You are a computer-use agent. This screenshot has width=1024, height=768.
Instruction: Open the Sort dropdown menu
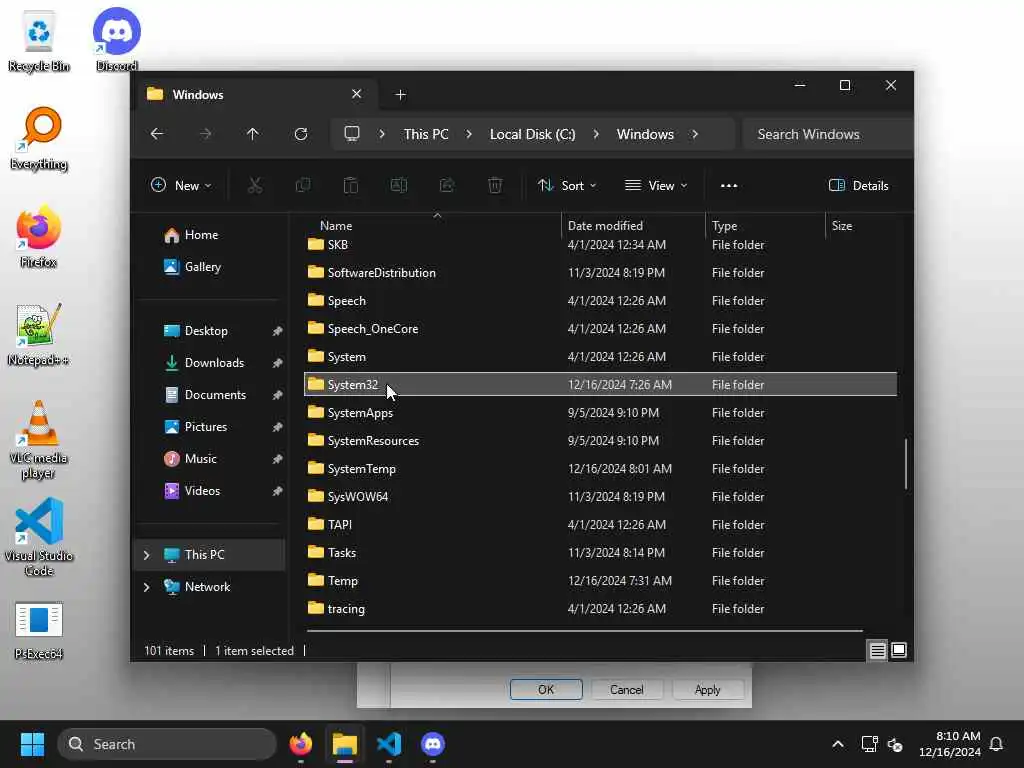(x=566, y=185)
